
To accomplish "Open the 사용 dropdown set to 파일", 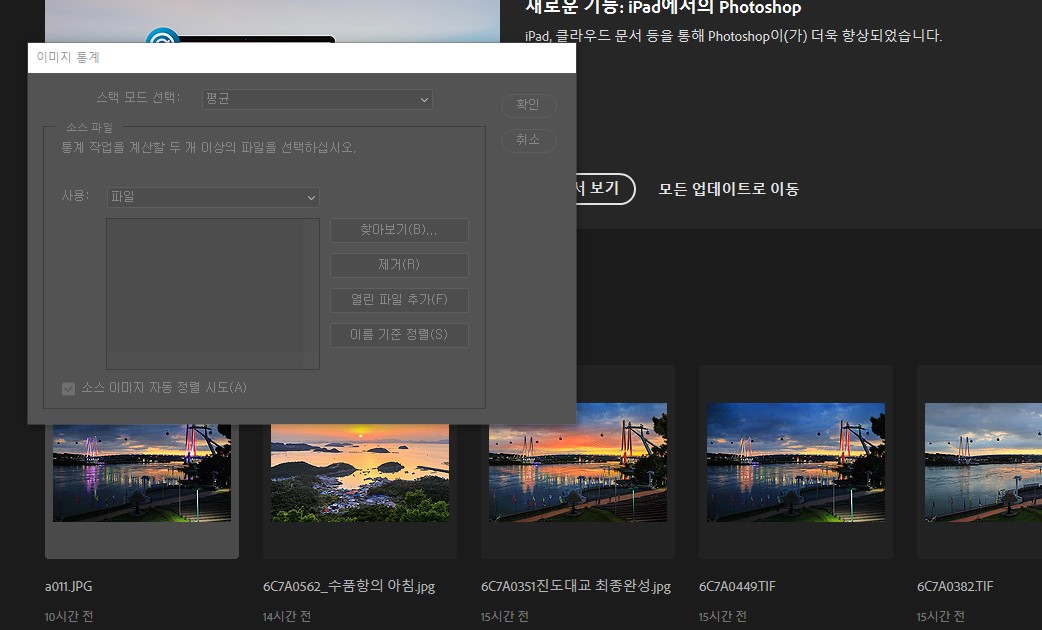I will (x=213, y=197).
